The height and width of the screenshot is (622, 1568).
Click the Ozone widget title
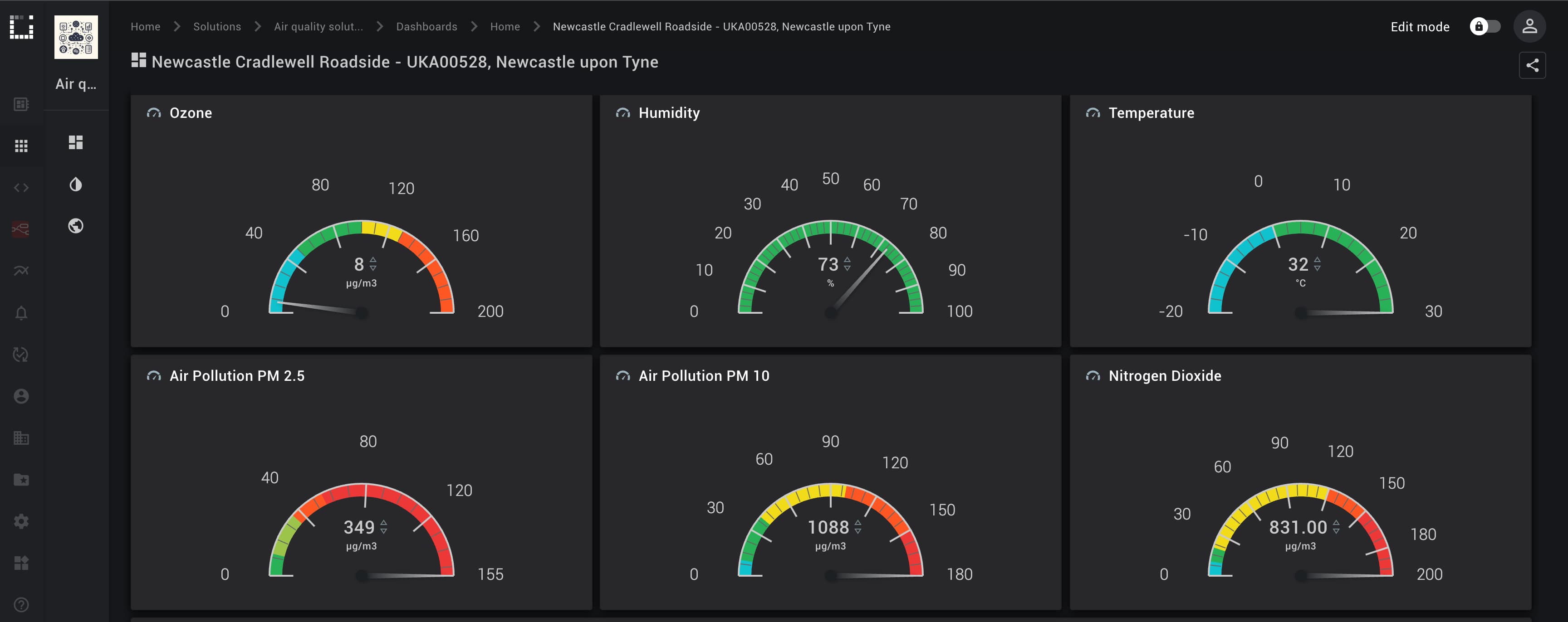191,113
